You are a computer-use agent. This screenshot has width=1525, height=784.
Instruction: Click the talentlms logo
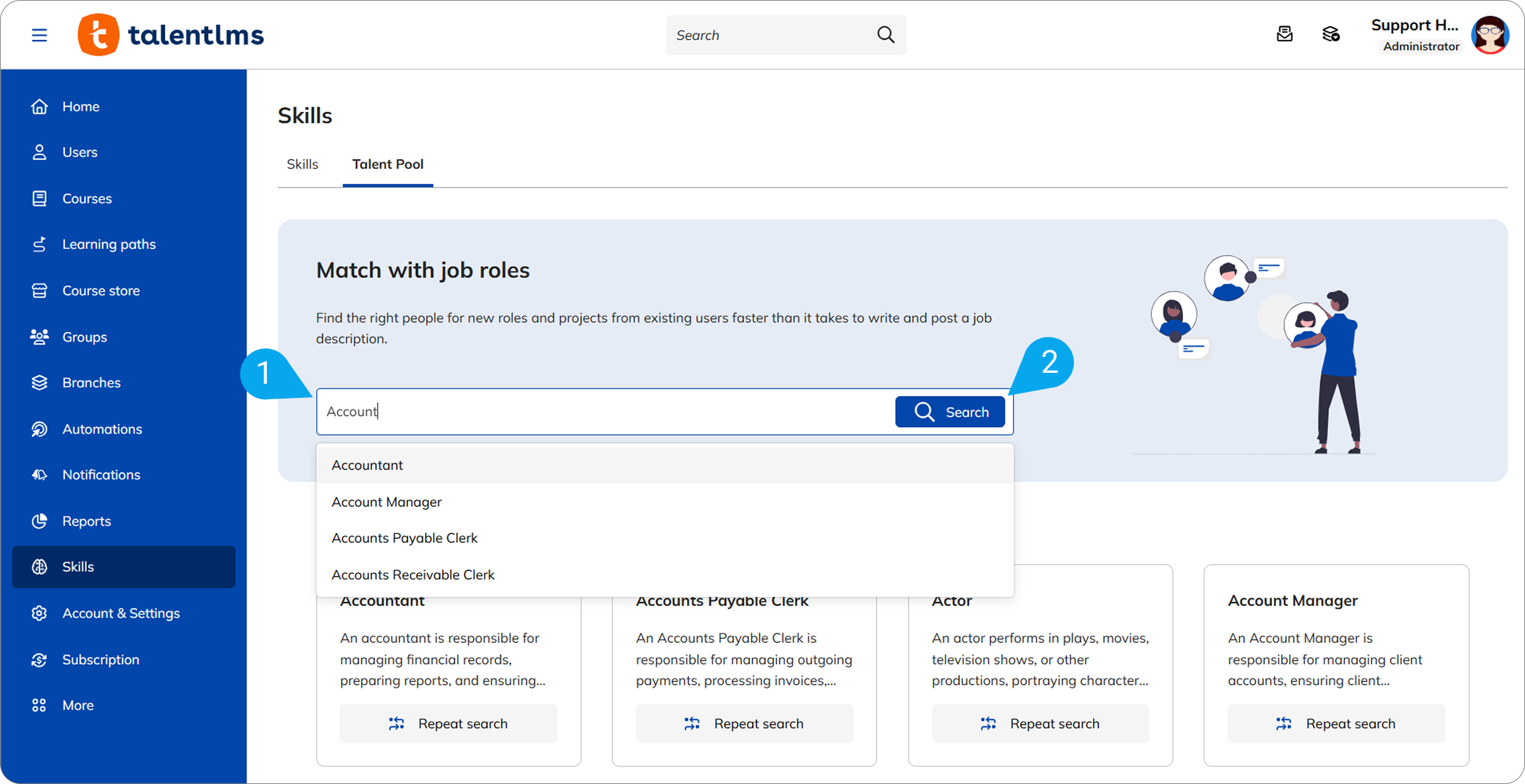[171, 35]
